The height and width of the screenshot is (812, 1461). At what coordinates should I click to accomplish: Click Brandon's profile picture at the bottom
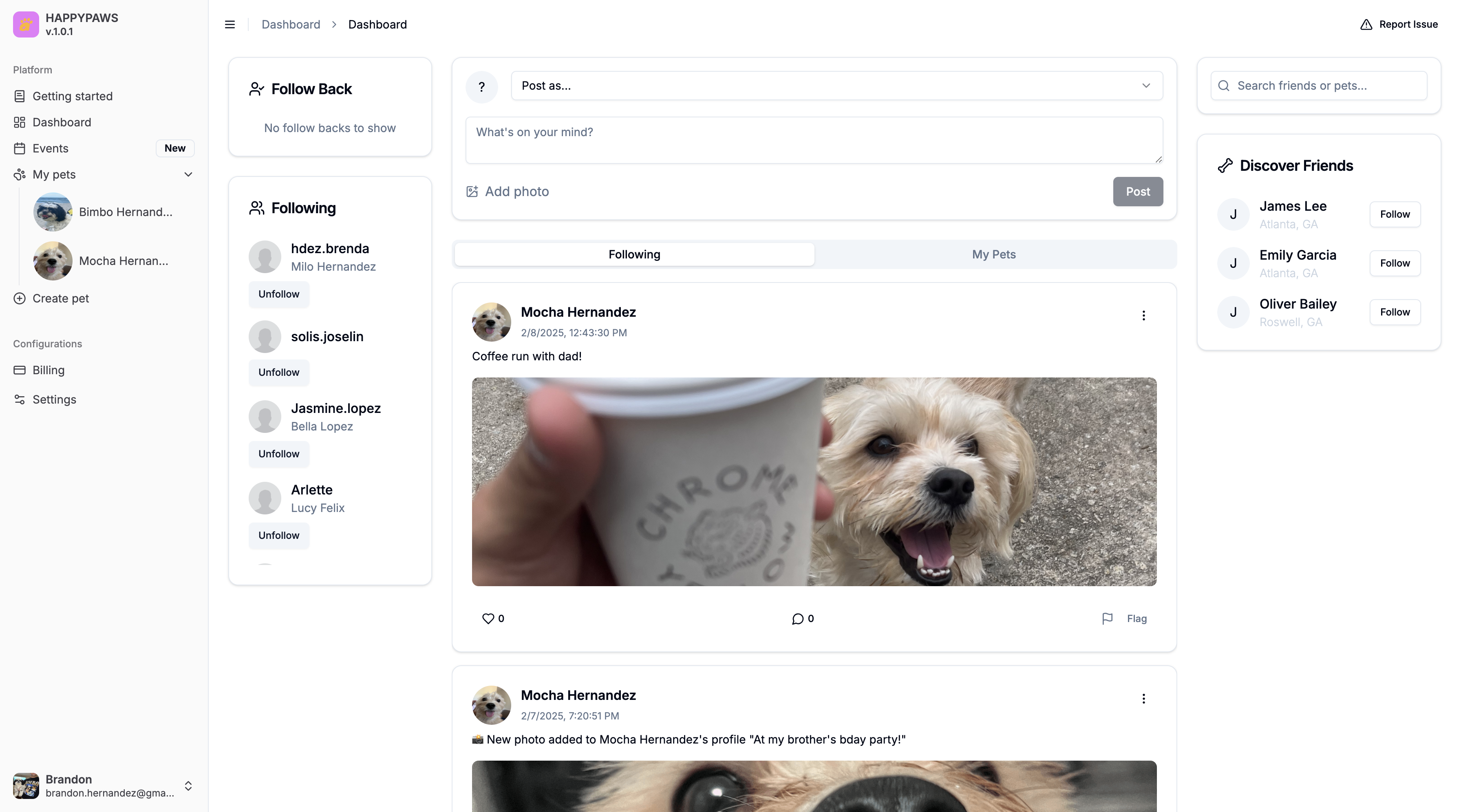(x=26, y=786)
